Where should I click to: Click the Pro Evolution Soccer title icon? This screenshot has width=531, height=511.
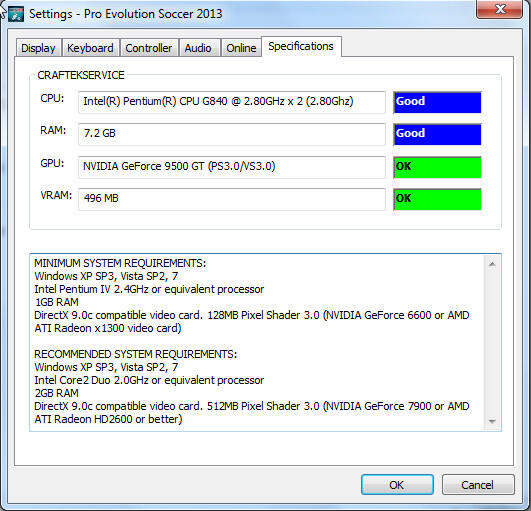click(16, 14)
